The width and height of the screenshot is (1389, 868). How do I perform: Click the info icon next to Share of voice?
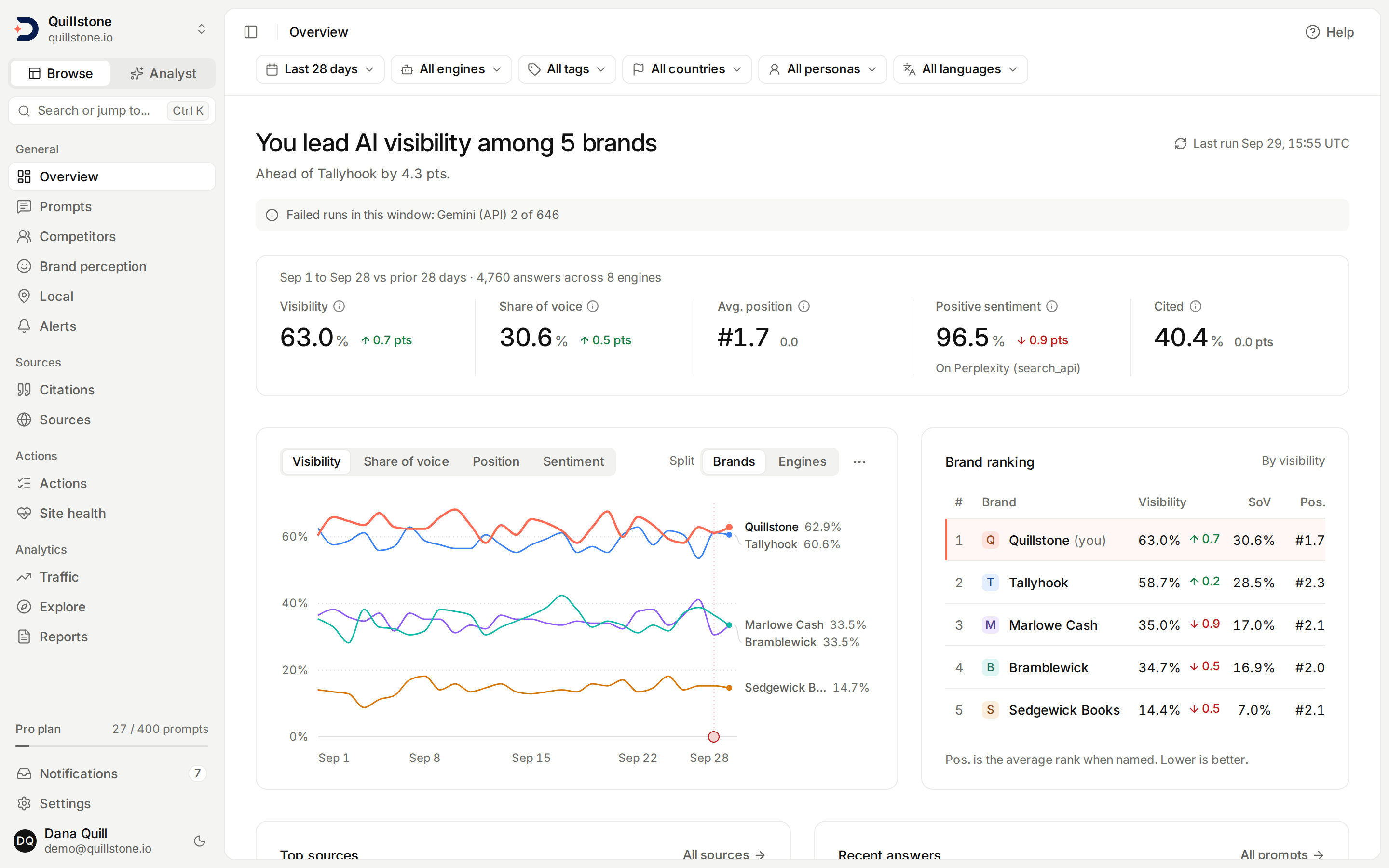pos(593,307)
